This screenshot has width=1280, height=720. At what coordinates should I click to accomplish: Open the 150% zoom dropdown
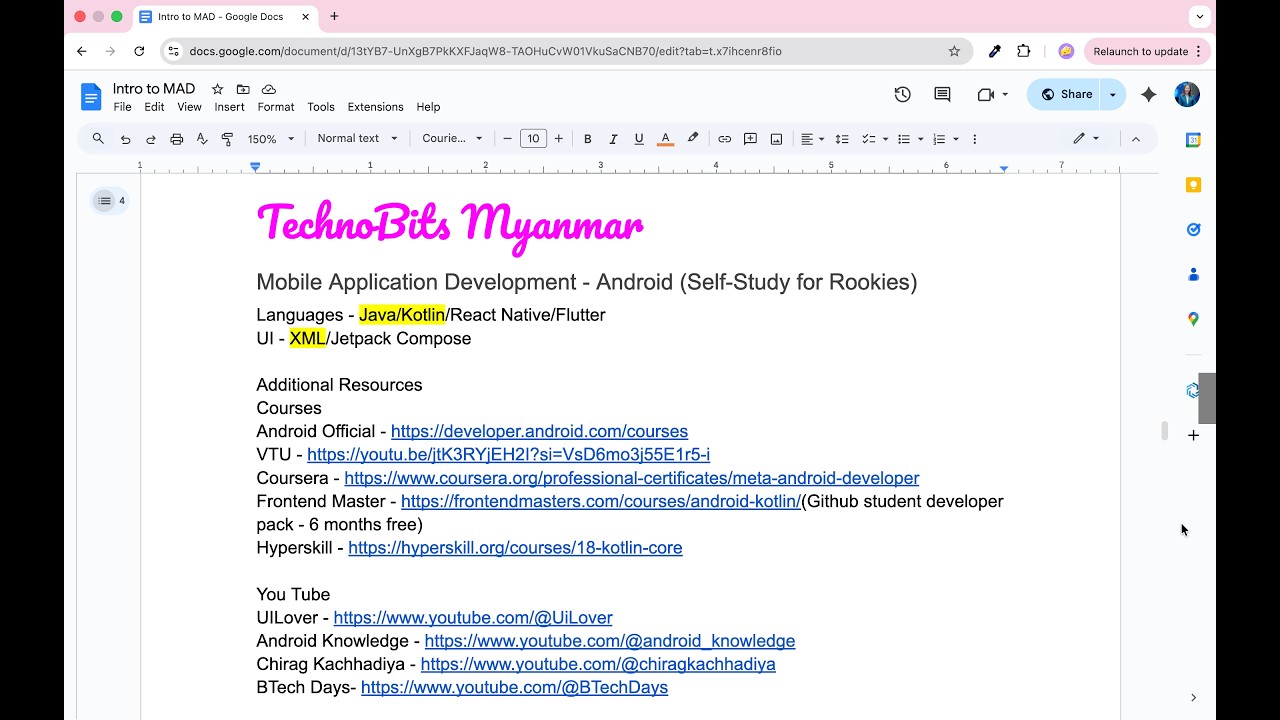[x=271, y=139]
